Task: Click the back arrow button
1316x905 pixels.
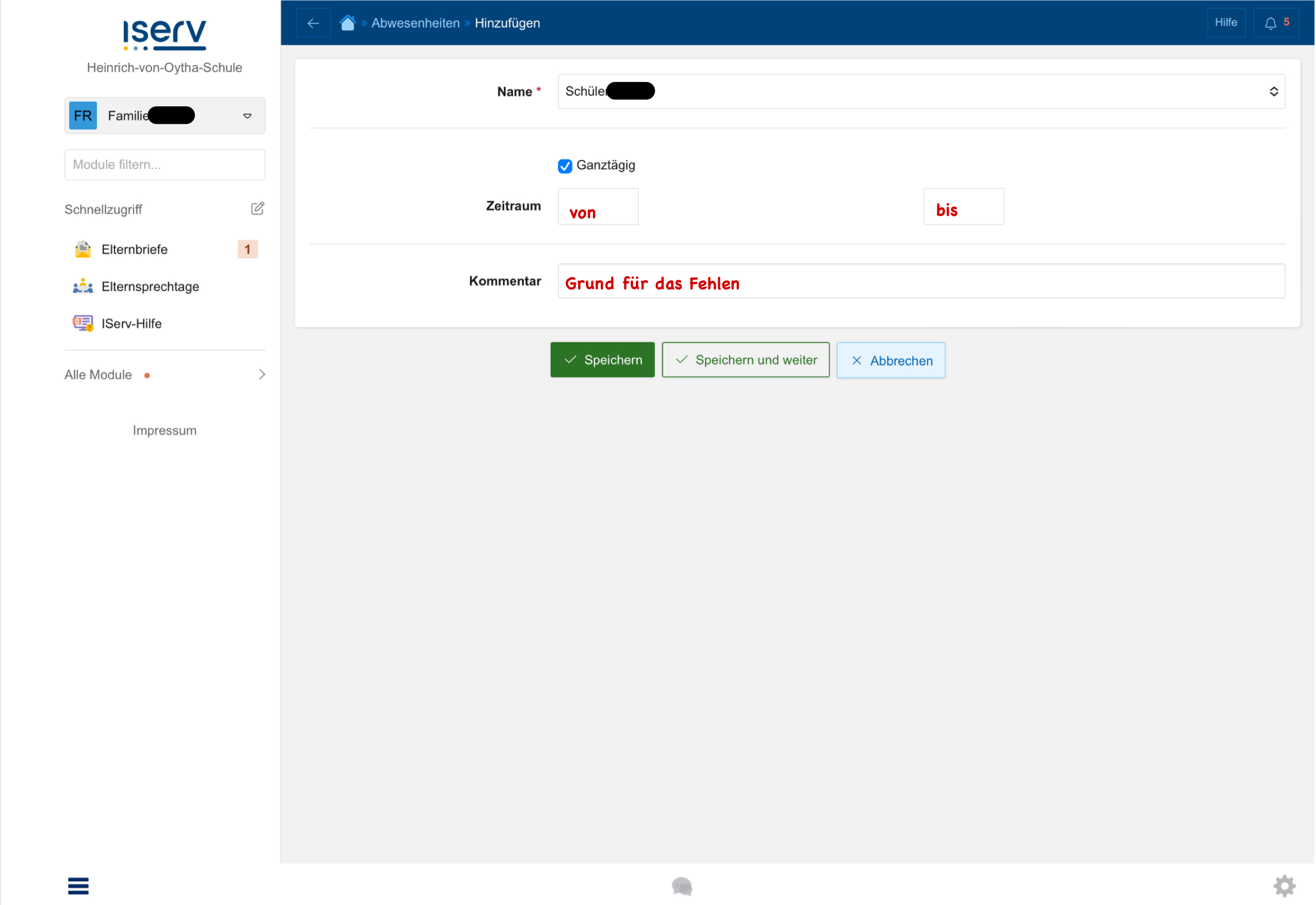Action: (313, 23)
